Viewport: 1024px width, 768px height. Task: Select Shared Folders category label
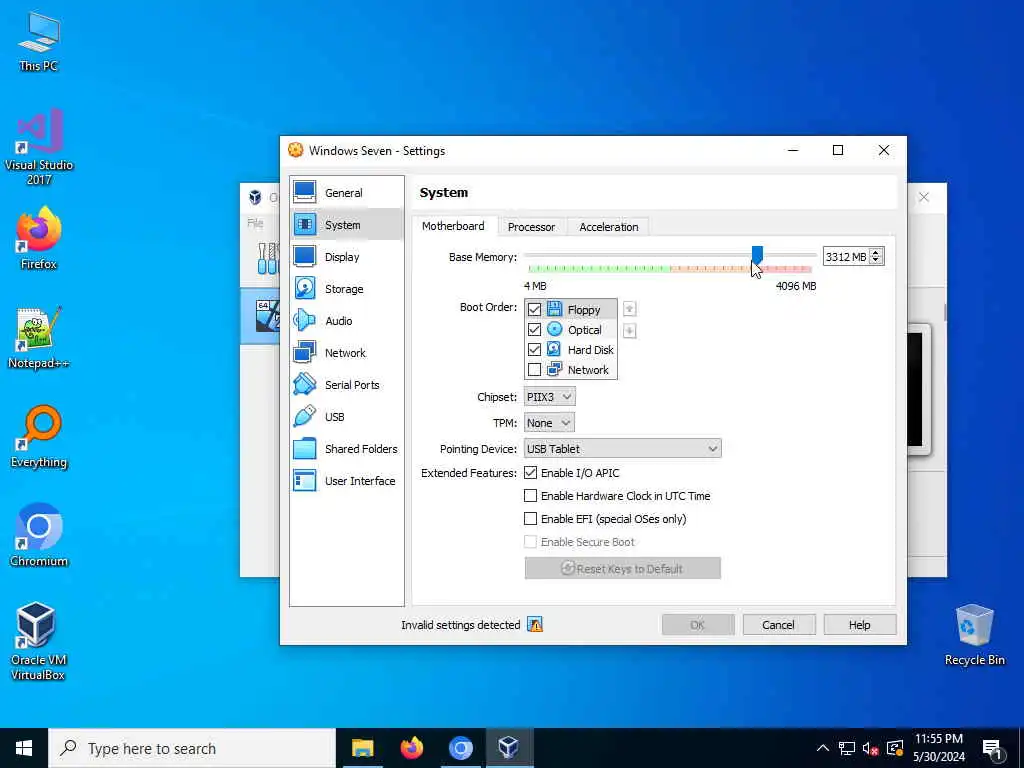(361, 449)
